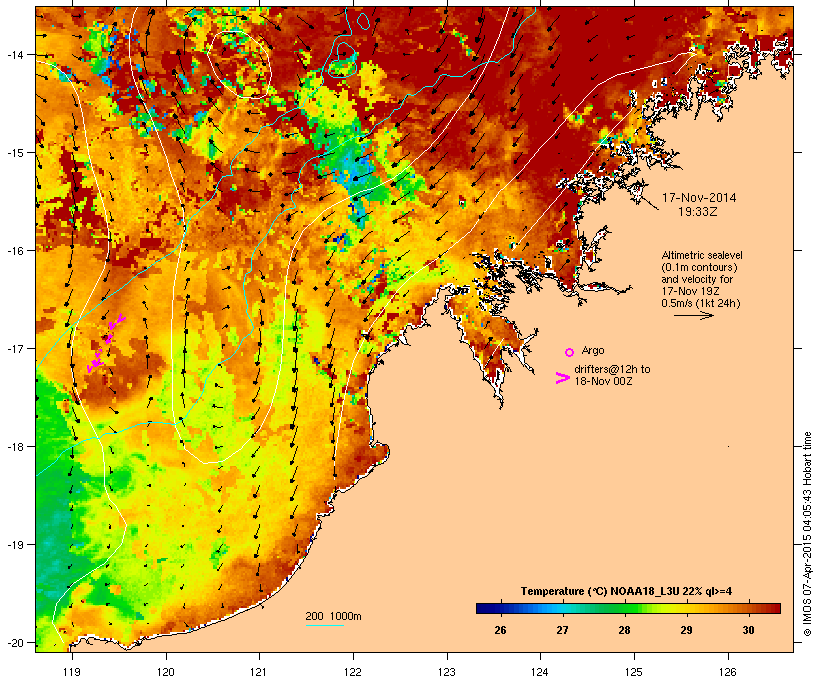Click the magenta drifter track markers on map
The image size is (820, 680).
coord(106,343)
